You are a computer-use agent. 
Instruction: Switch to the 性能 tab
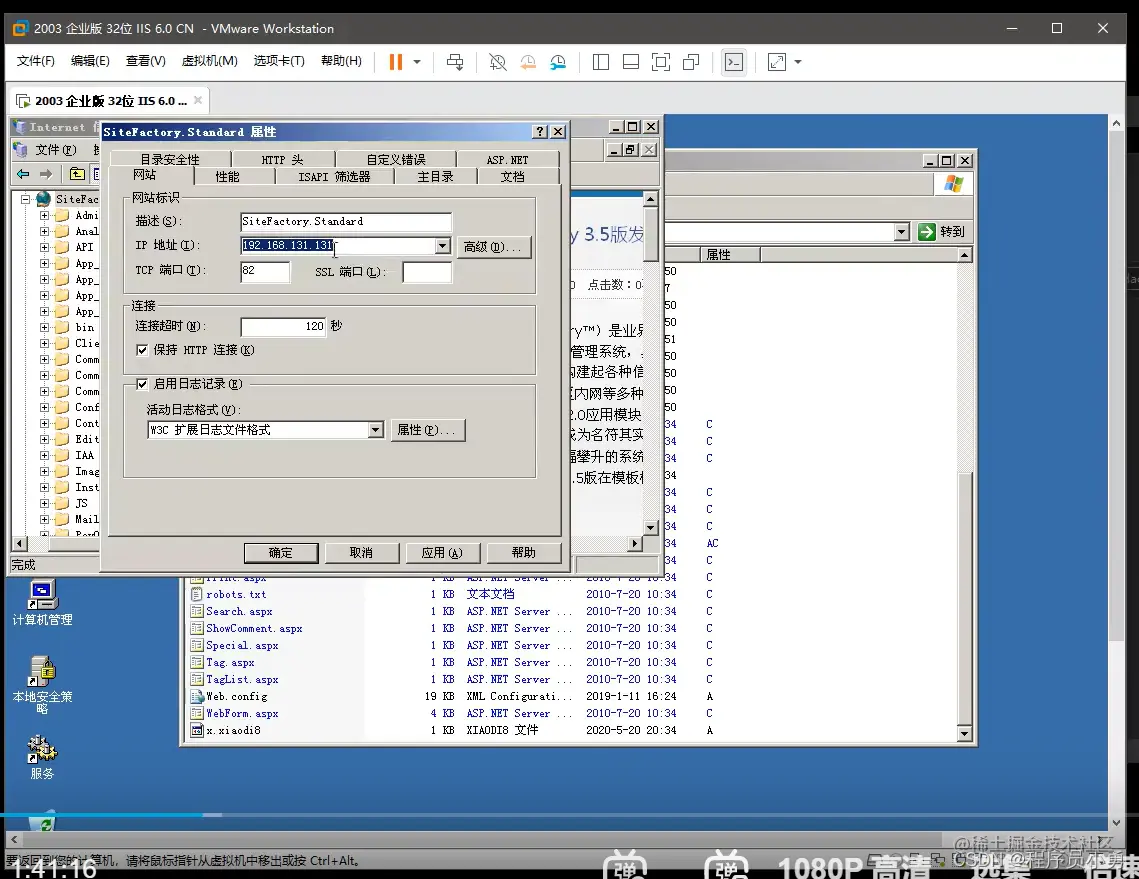[x=227, y=177]
